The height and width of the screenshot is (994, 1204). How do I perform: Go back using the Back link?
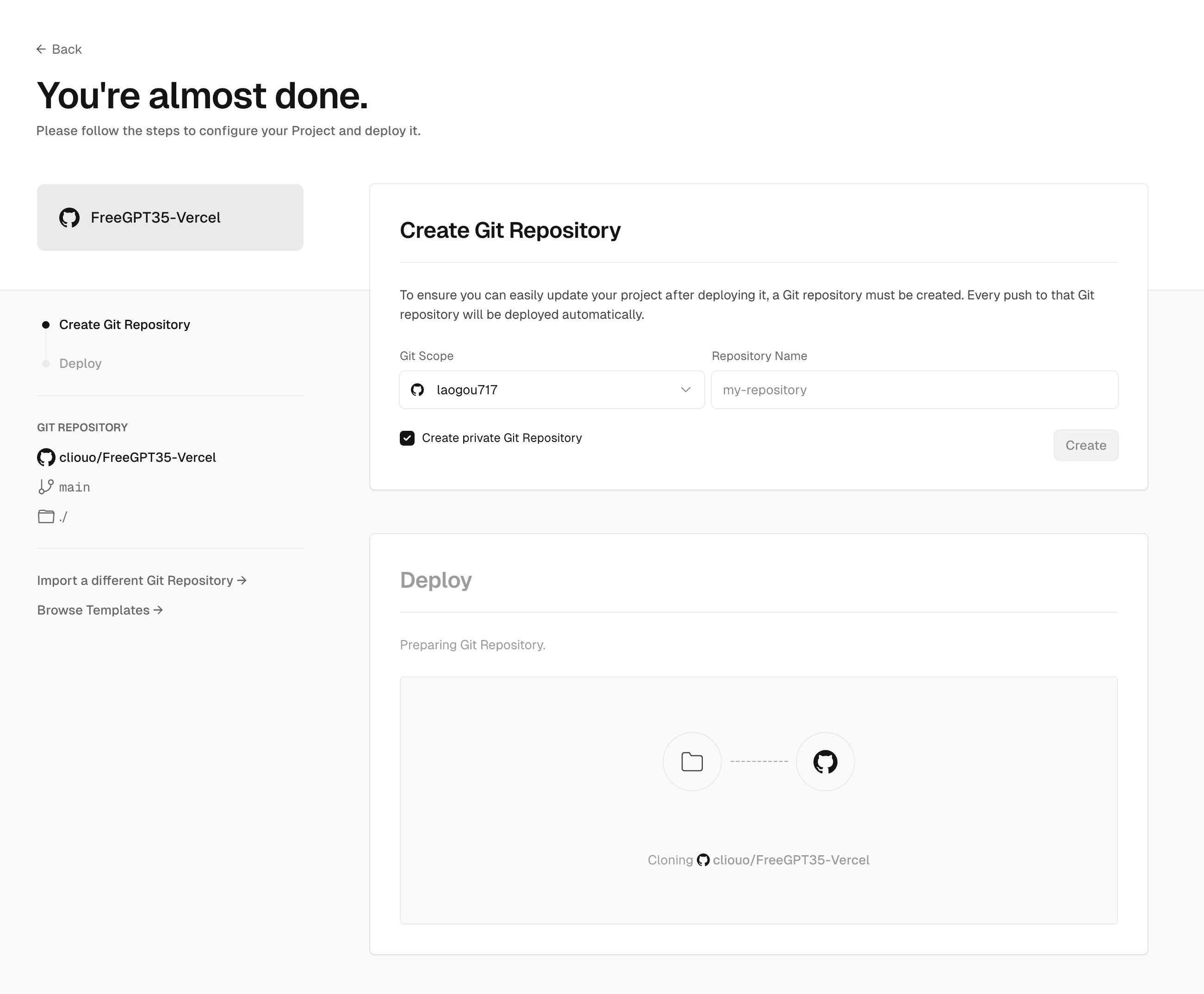coord(59,49)
